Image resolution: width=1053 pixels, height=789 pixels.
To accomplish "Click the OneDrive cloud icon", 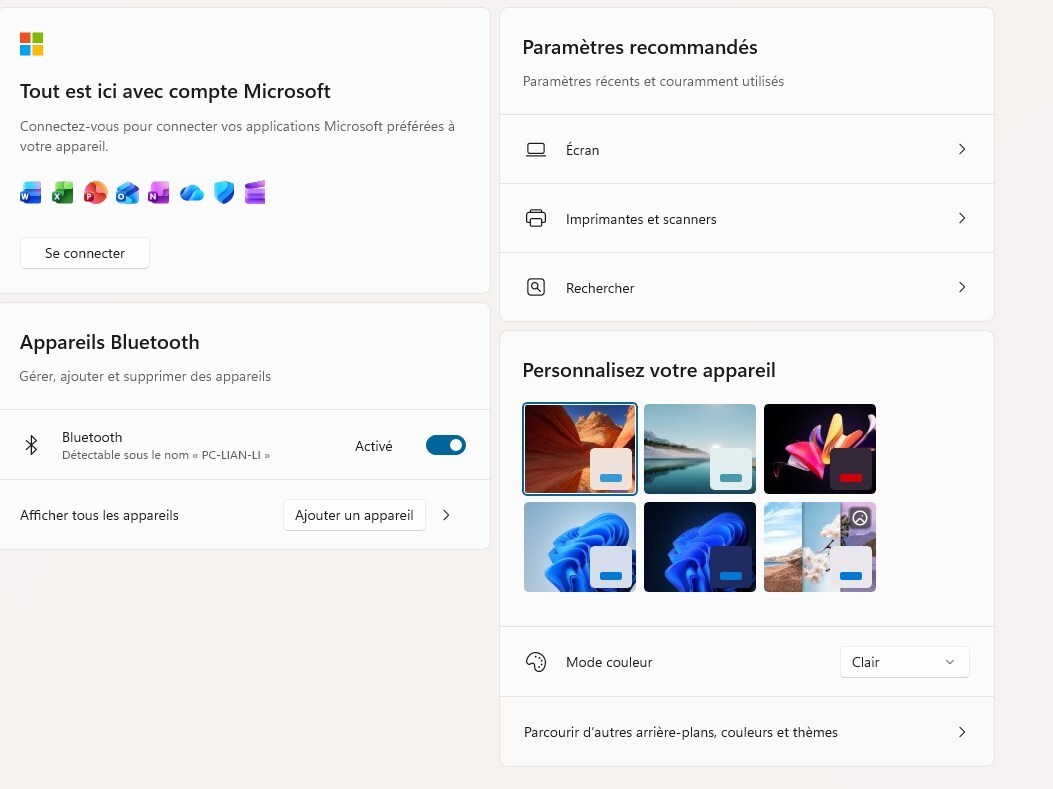I will coord(192,193).
